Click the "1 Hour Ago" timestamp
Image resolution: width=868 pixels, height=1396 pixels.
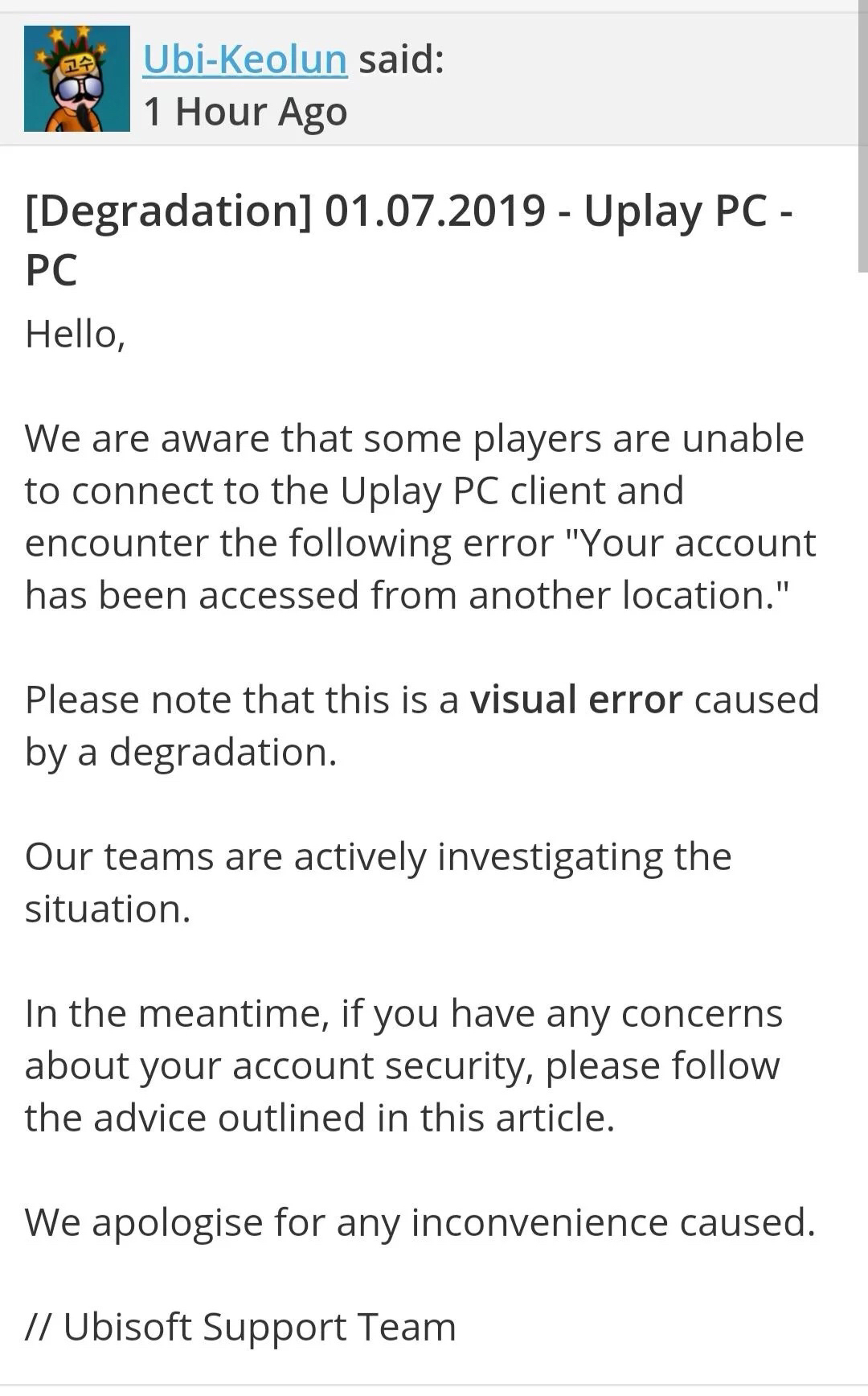[245, 111]
